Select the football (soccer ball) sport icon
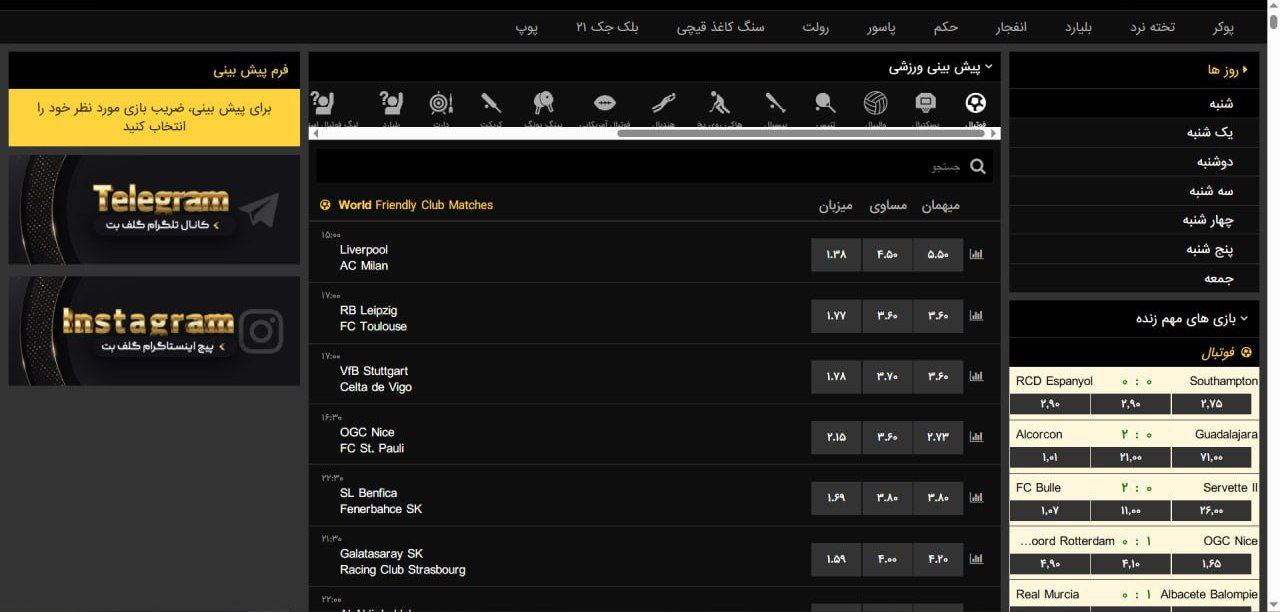 975,103
